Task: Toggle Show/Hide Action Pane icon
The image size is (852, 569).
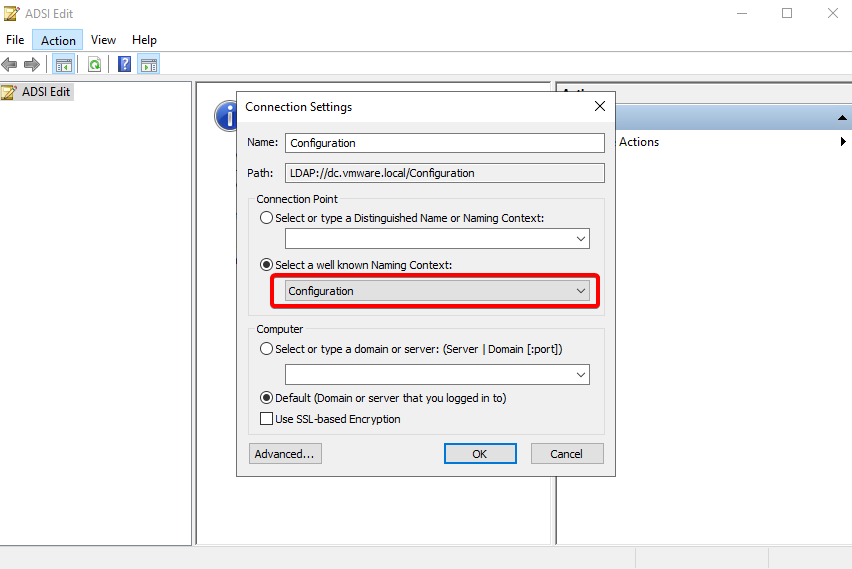Action: 149,65
